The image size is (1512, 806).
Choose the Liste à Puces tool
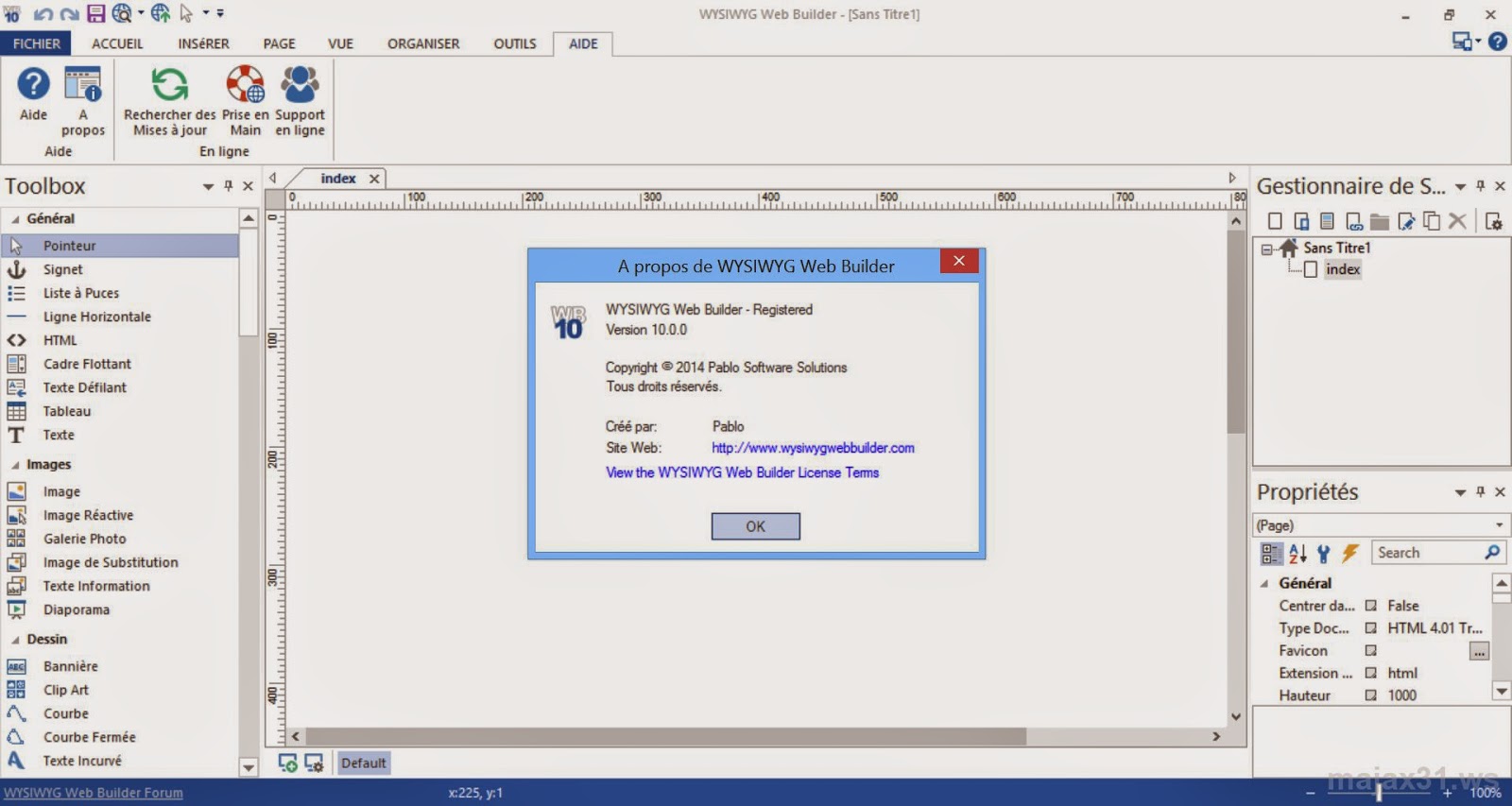(x=120, y=293)
